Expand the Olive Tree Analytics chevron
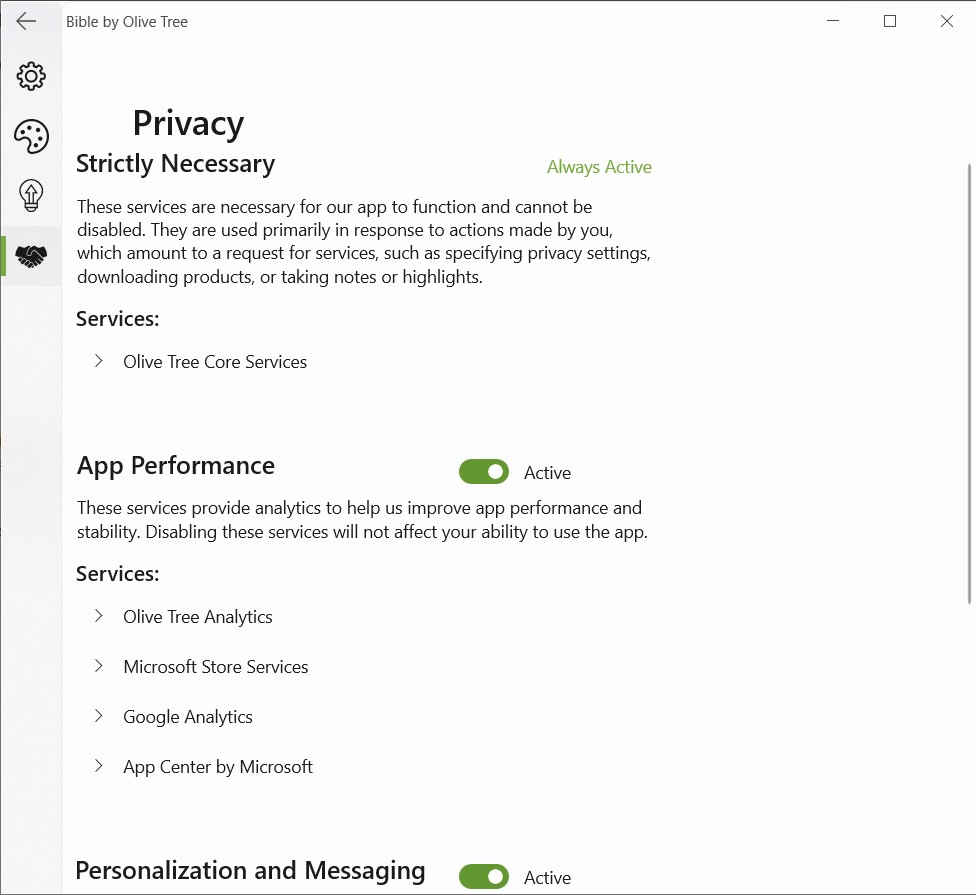The height and width of the screenshot is (895, 976). 98,616
